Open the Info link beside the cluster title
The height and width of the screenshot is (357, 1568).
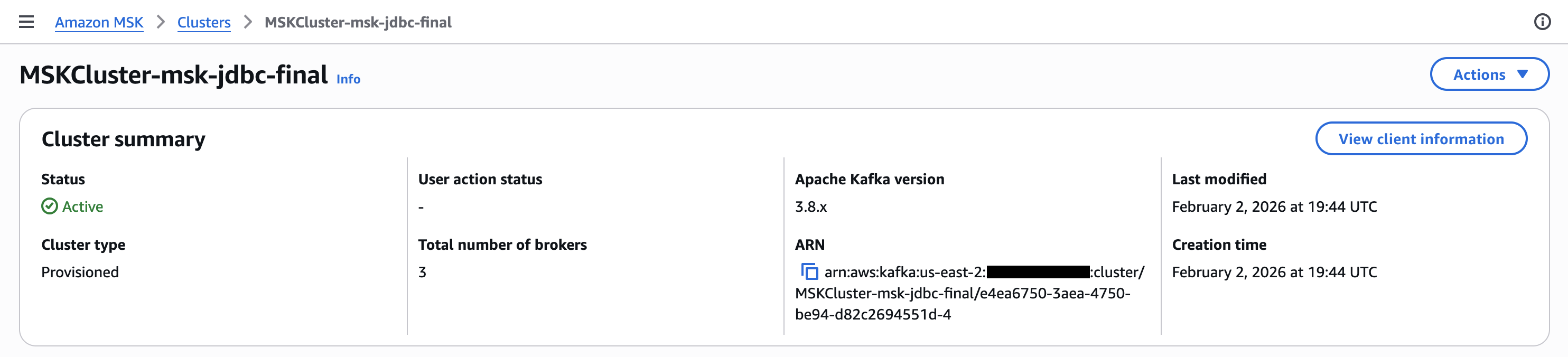coord(348,79)
